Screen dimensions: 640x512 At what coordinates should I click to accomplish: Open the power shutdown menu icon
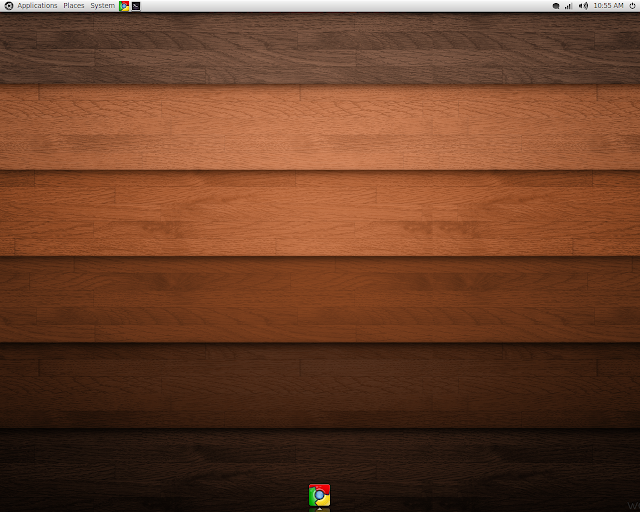tap(632, 6)
